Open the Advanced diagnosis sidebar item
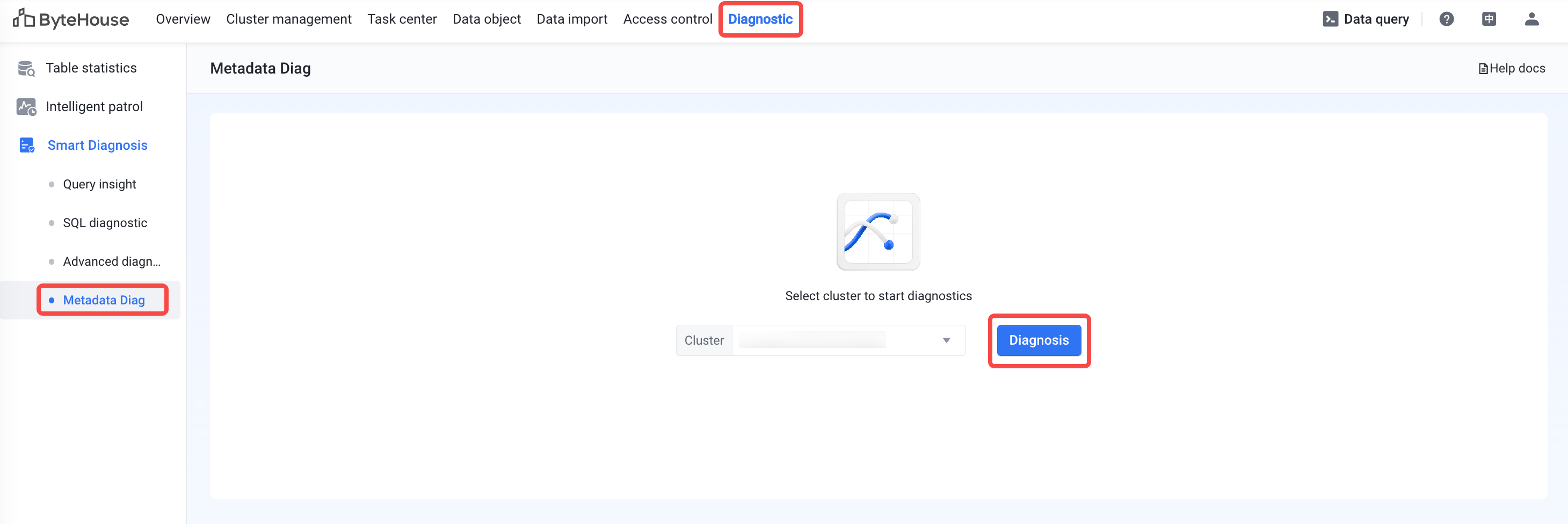1568x524 pixels. click(x=111, y=261)
